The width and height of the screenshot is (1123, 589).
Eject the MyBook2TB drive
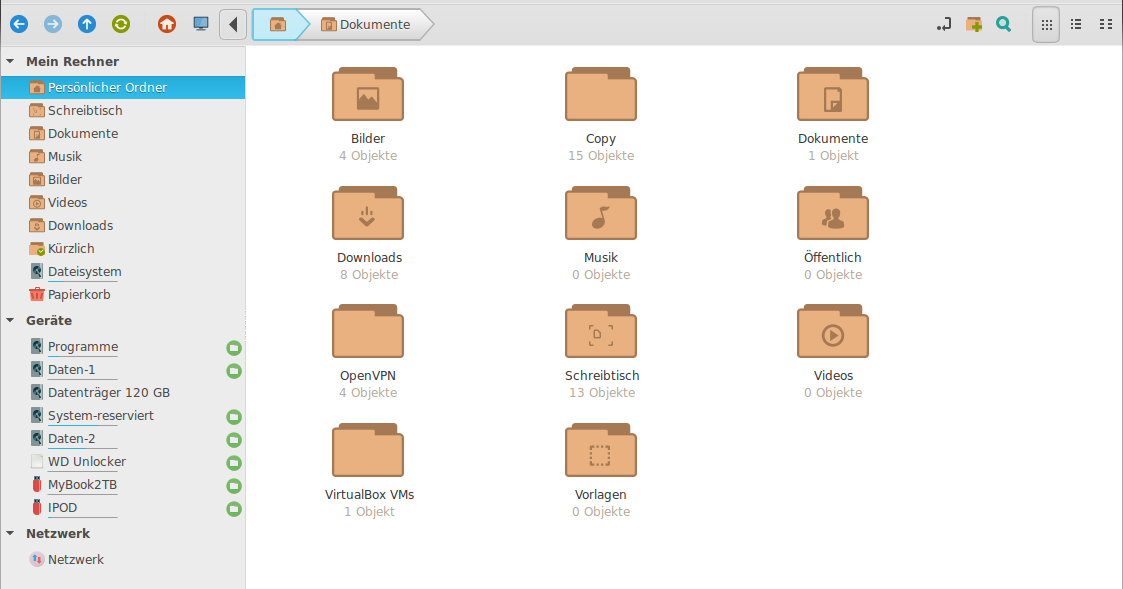click(x=233, y=486)
